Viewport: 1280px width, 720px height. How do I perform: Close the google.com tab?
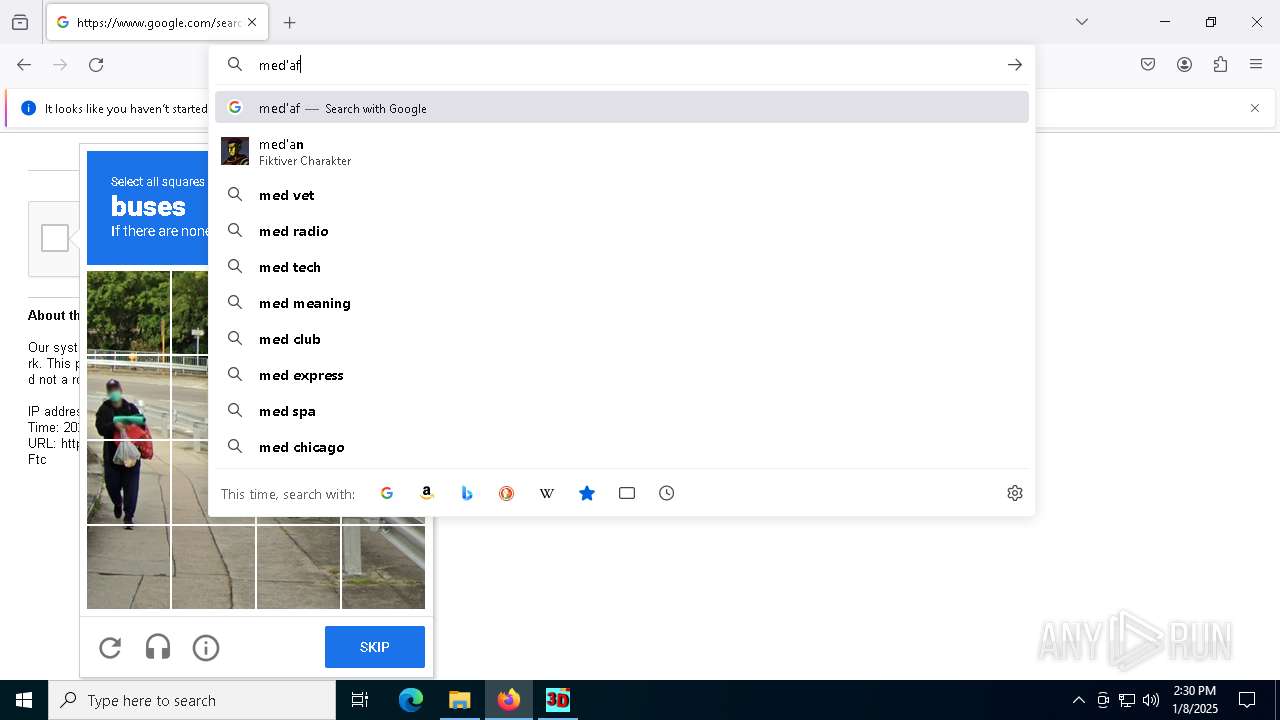[x=252, y=22]
